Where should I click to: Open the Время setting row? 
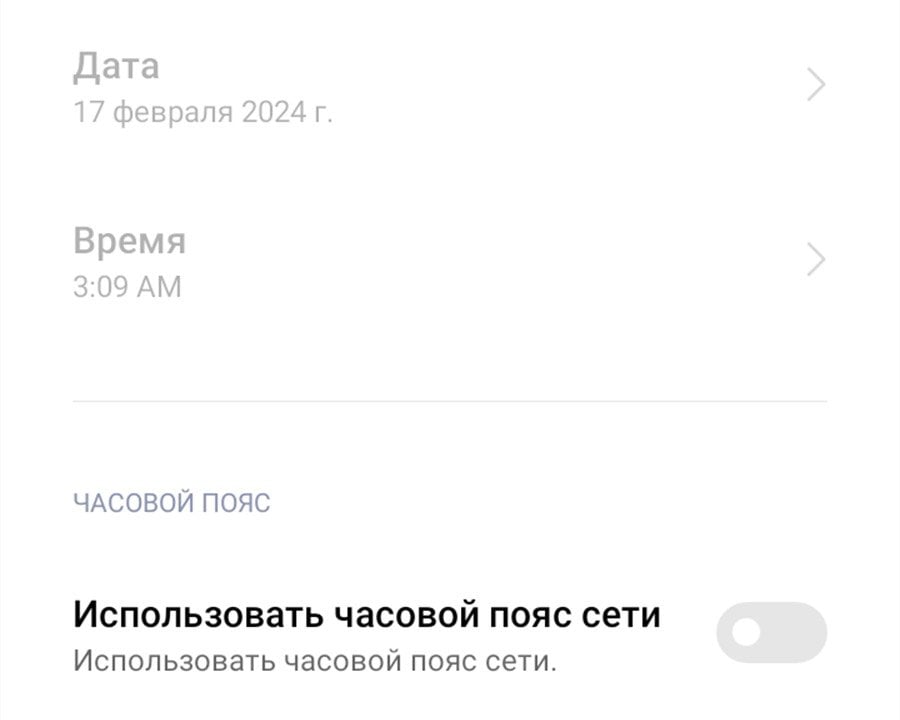450,262
